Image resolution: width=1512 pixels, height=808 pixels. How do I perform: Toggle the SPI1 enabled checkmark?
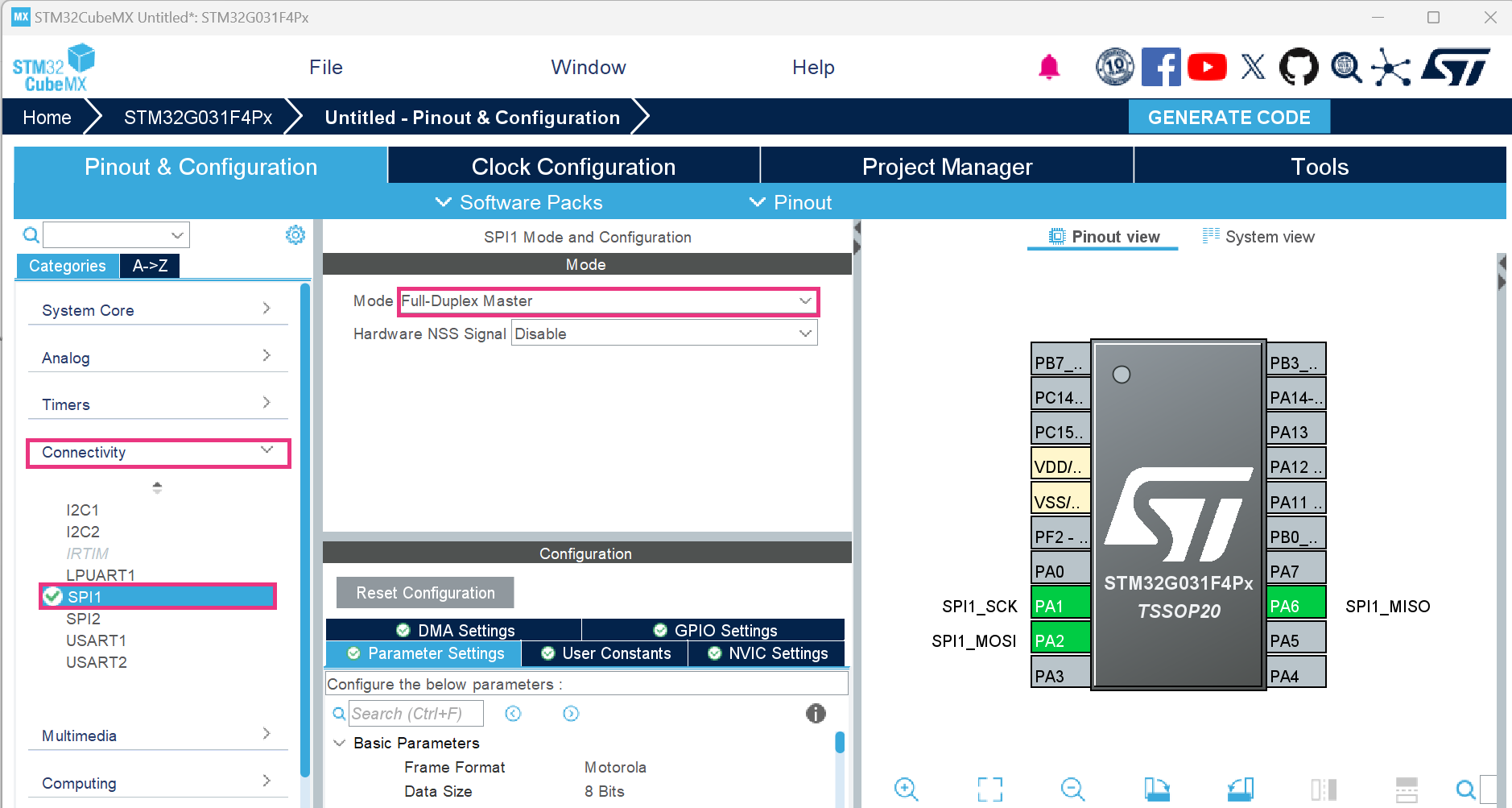[x=53, y=596]
